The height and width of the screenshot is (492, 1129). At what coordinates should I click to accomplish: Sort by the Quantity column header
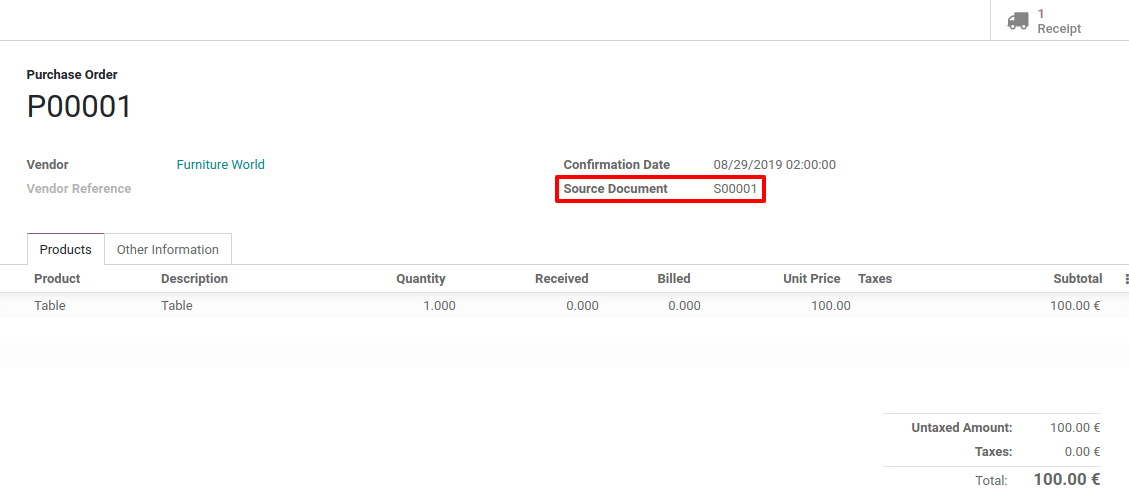420,279
